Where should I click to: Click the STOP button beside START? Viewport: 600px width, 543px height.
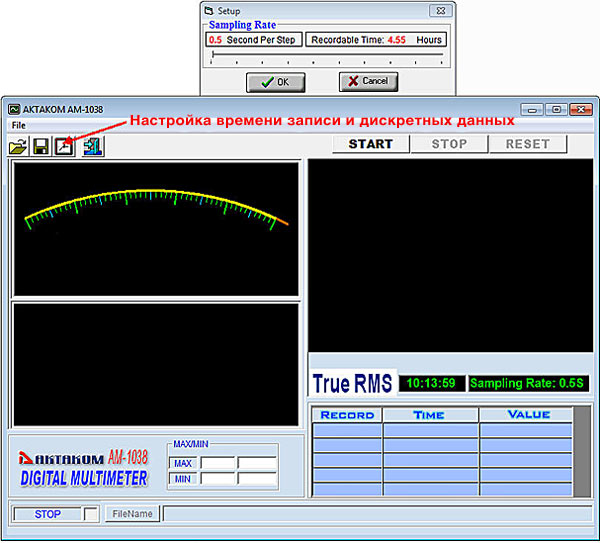pos(449,144)
